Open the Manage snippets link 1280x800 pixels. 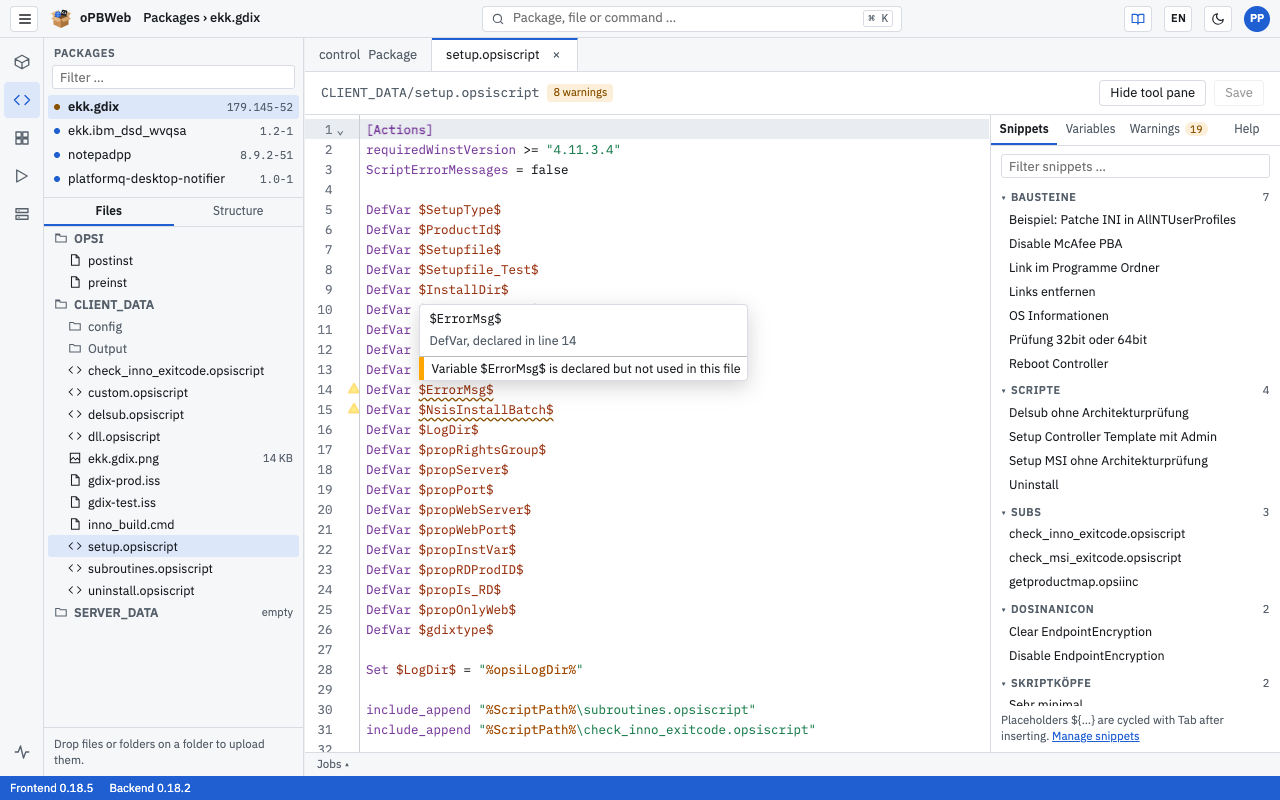[1095, 736]
